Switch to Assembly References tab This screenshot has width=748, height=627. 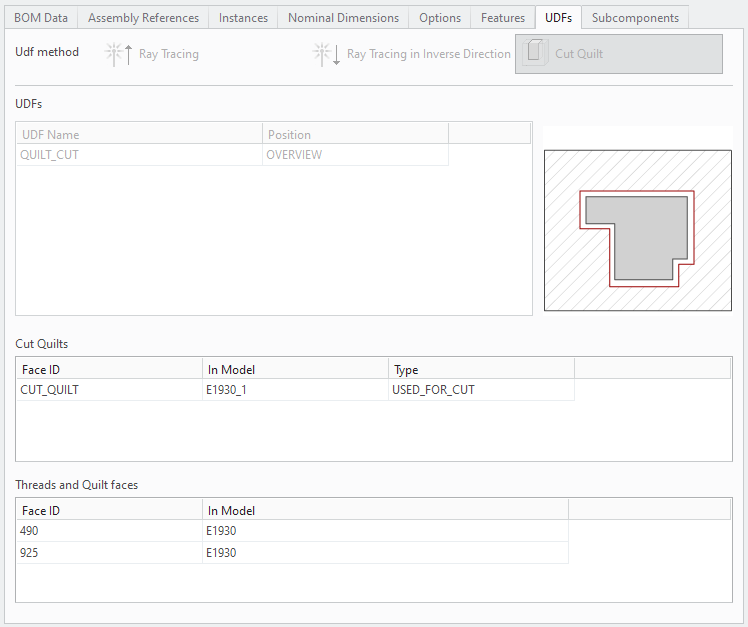(143, 18)
